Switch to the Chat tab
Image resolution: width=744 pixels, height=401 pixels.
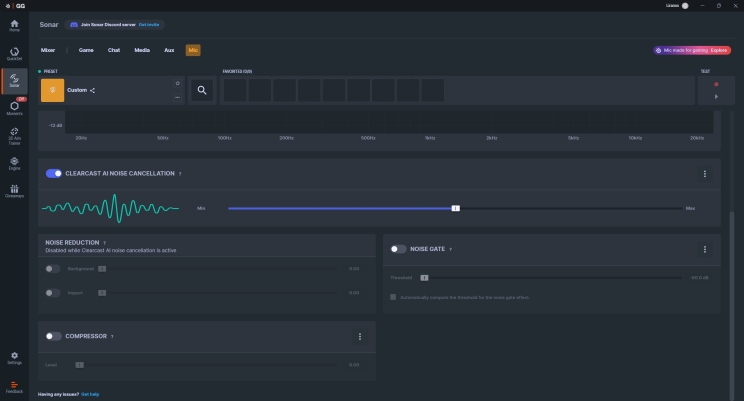tap(114, 49)
